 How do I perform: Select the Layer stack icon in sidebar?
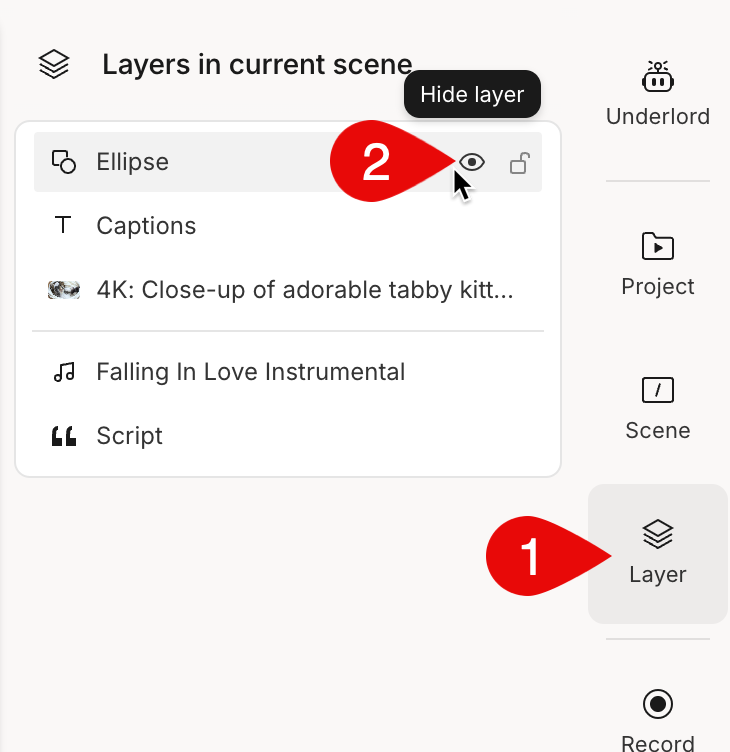coord(658,534)
